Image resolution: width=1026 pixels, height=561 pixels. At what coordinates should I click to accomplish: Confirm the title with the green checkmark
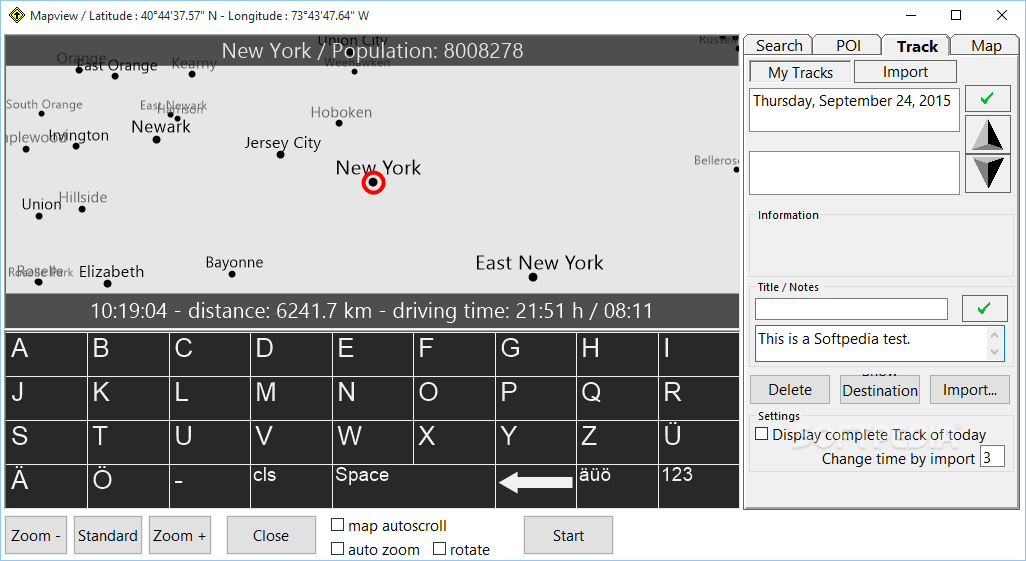984,308
